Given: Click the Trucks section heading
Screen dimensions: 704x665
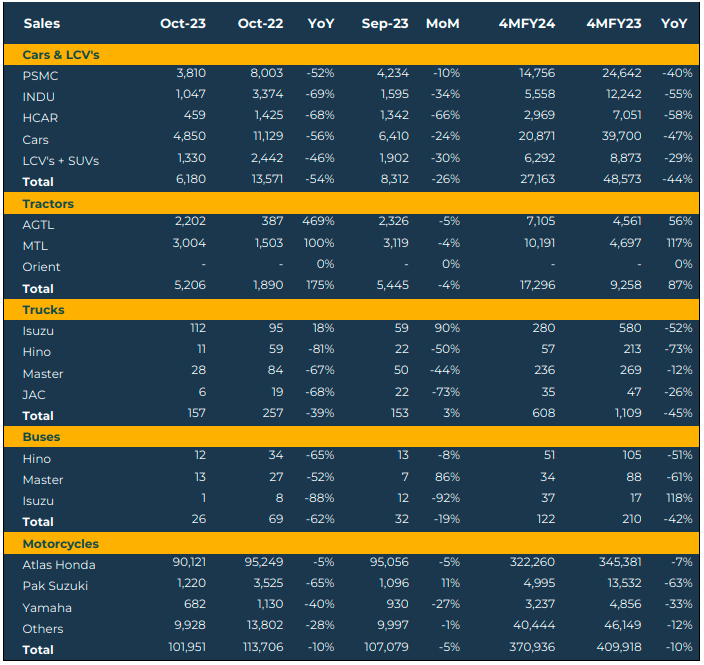Looking at the screenshot, I should [44, 310].
